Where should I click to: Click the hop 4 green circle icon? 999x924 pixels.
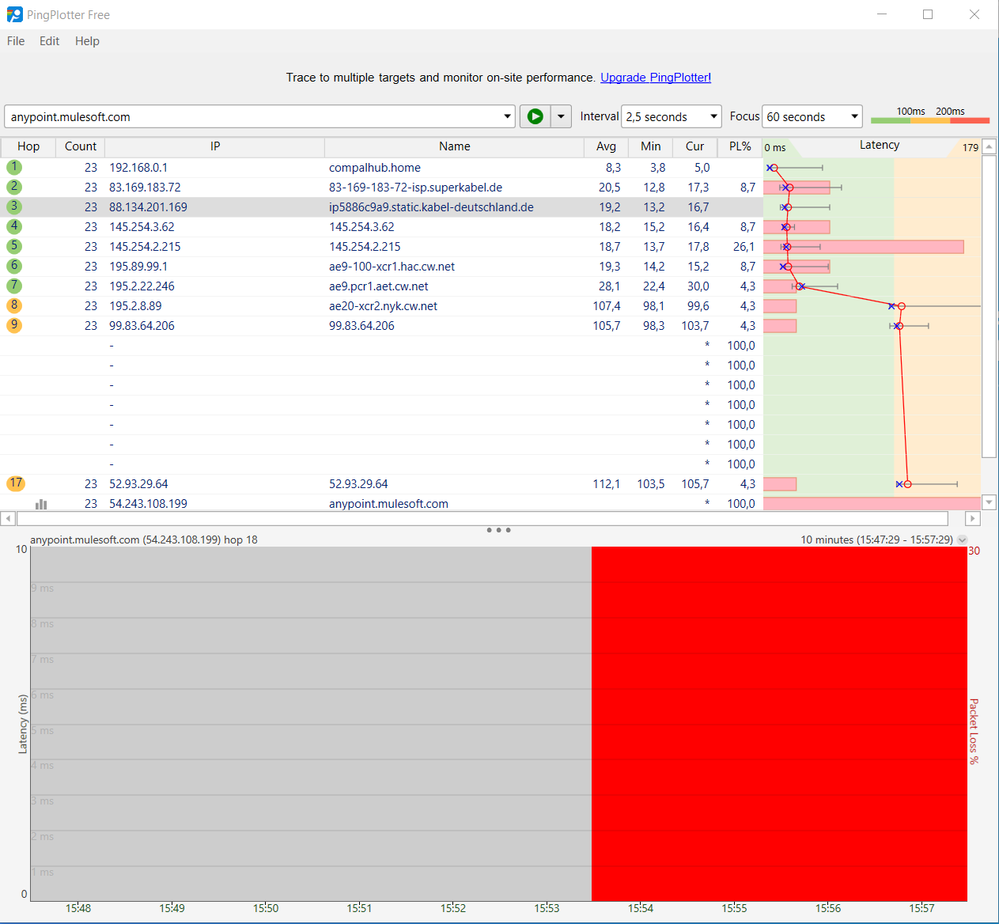[x=14, y=226]
